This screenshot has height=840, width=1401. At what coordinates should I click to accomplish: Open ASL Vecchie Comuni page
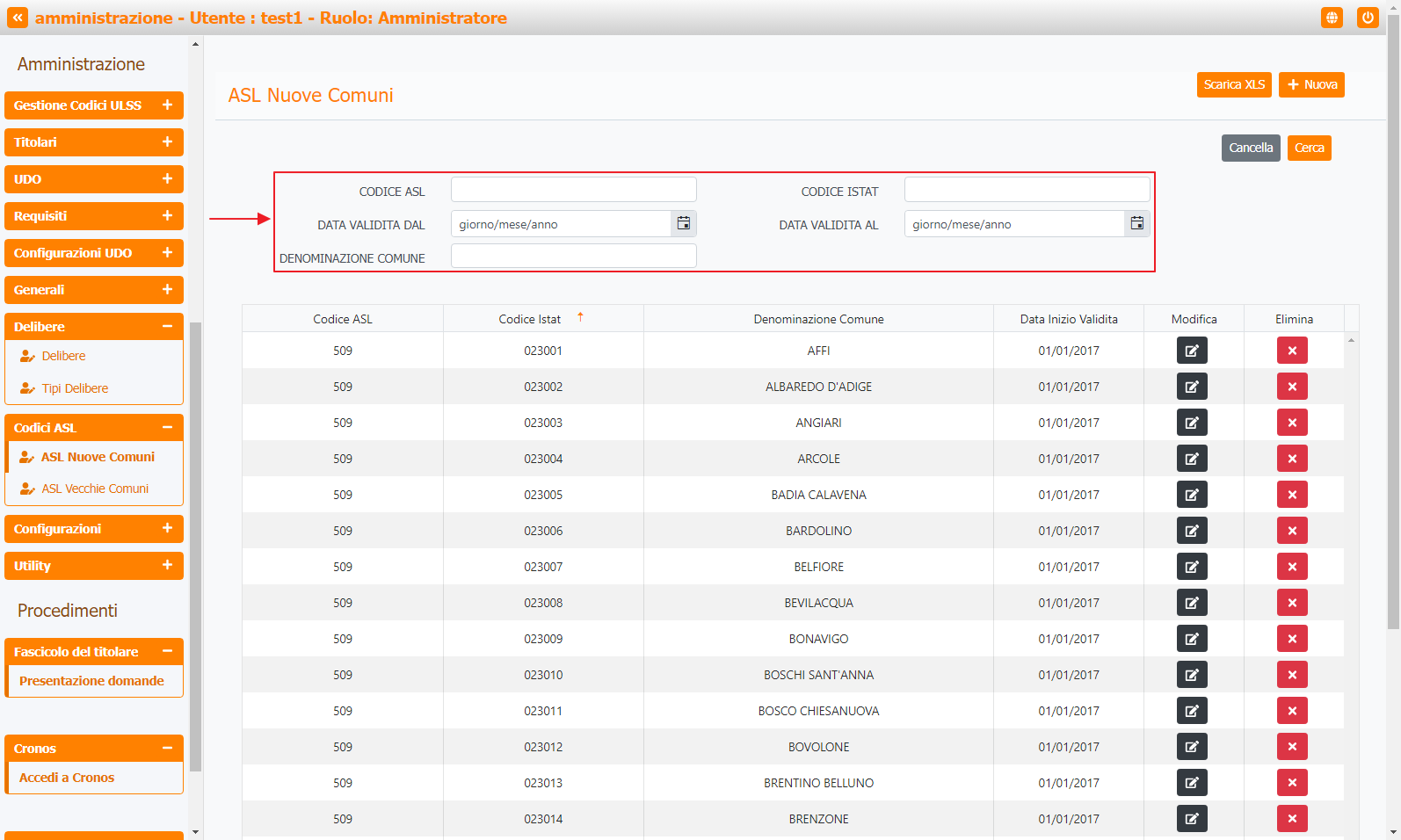coord(95,489)
